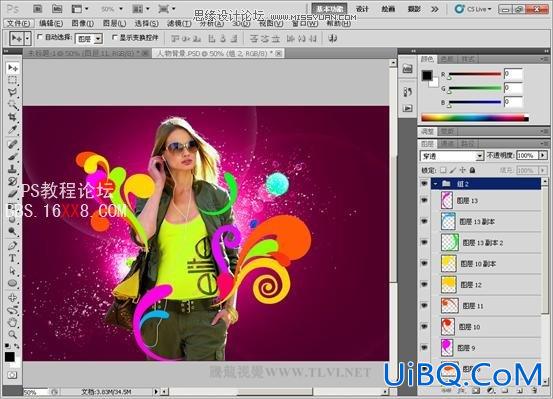Select the Move tool in the toolbox
The width and height of the screenshot is (553, 399).
(13, 68)
